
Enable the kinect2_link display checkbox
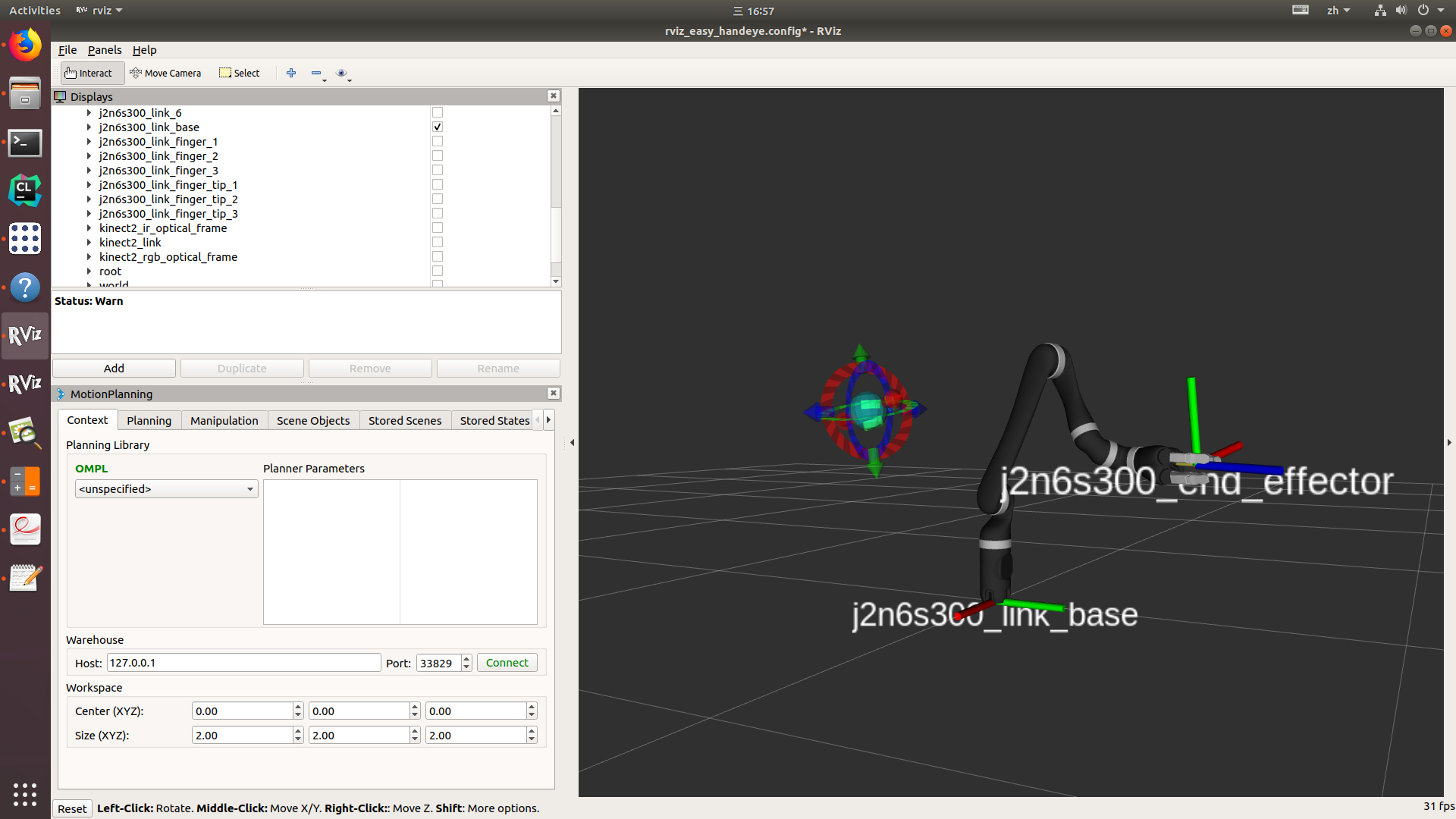point(437,242)
